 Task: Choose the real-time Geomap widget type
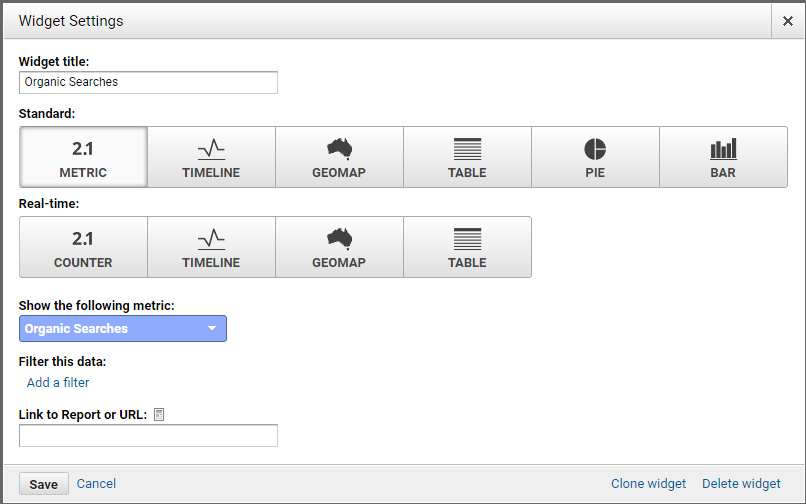pos(339,247)
